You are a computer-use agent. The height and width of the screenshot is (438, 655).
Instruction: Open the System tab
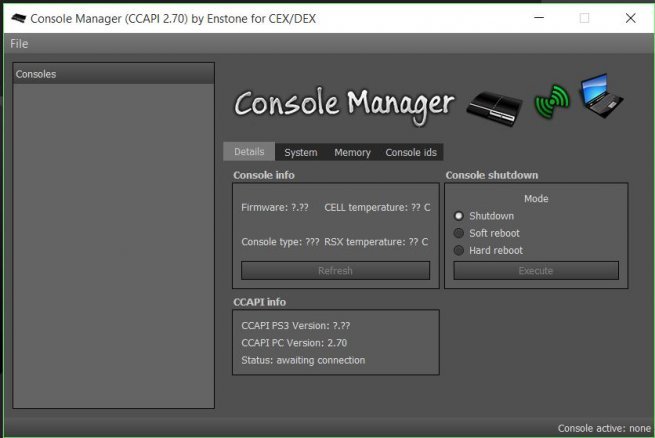click(300, 152)
